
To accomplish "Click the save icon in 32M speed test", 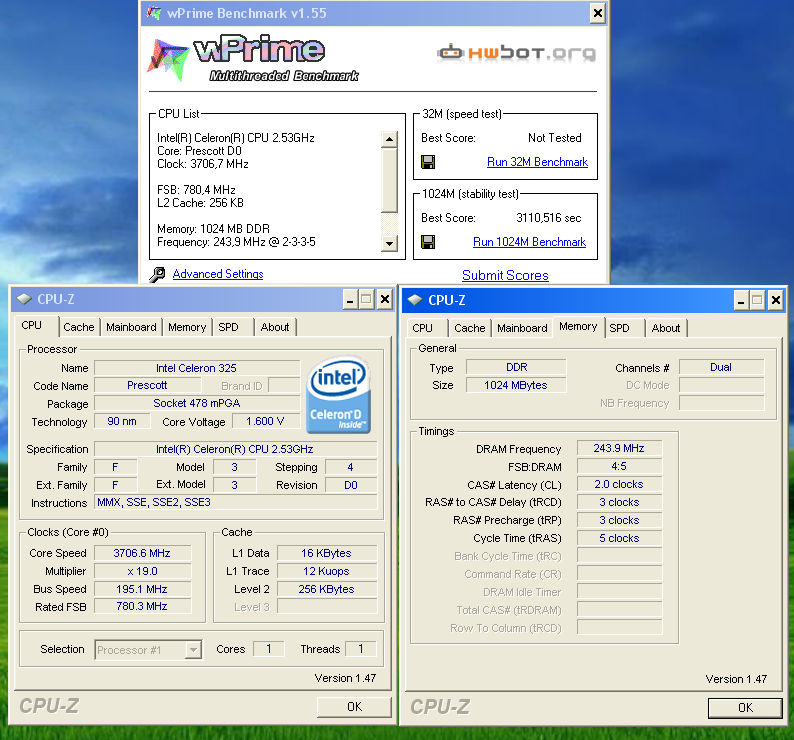I will click(x=428, y=162).
